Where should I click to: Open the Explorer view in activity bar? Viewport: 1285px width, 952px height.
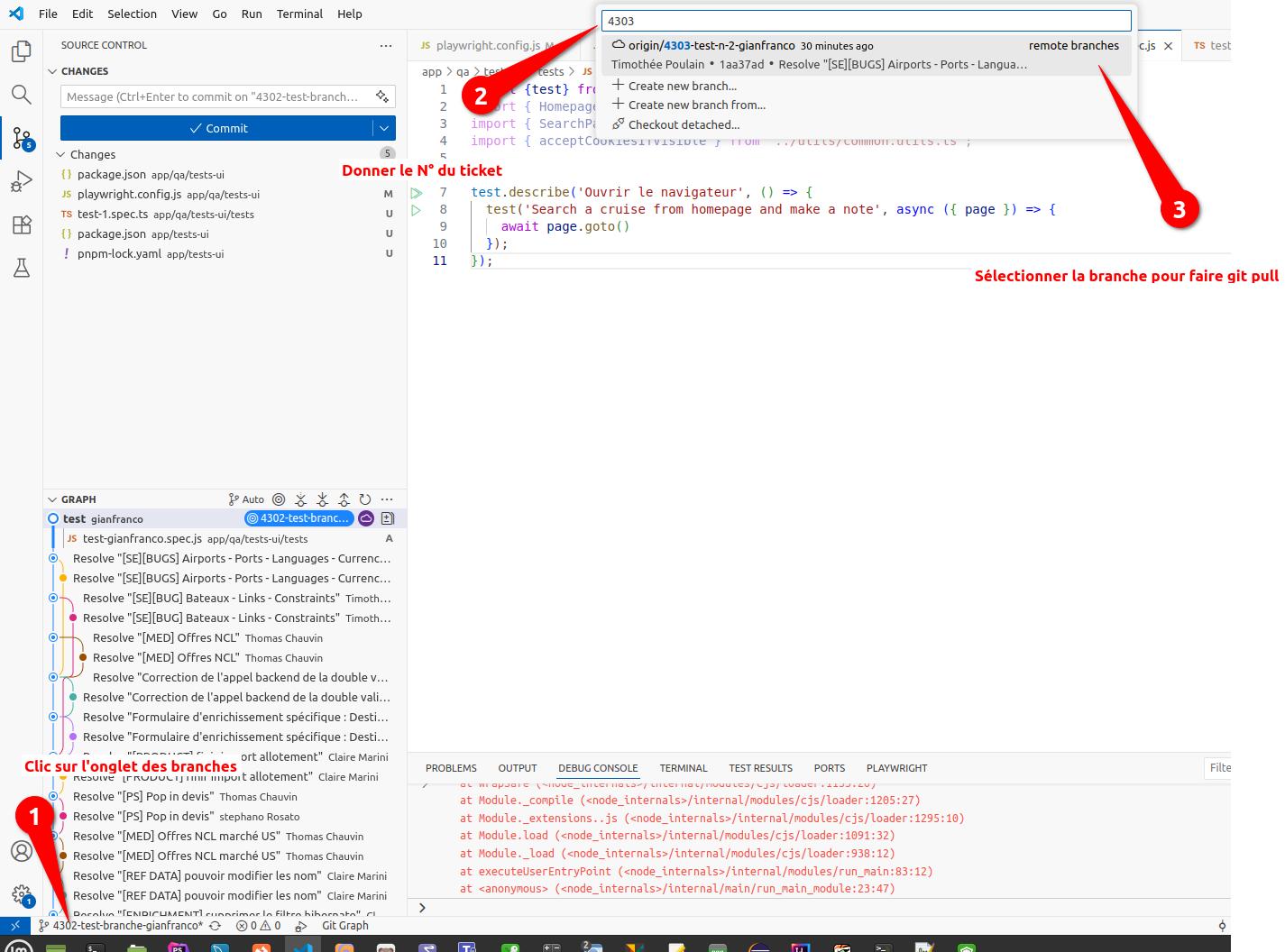(x=22, y=52)
